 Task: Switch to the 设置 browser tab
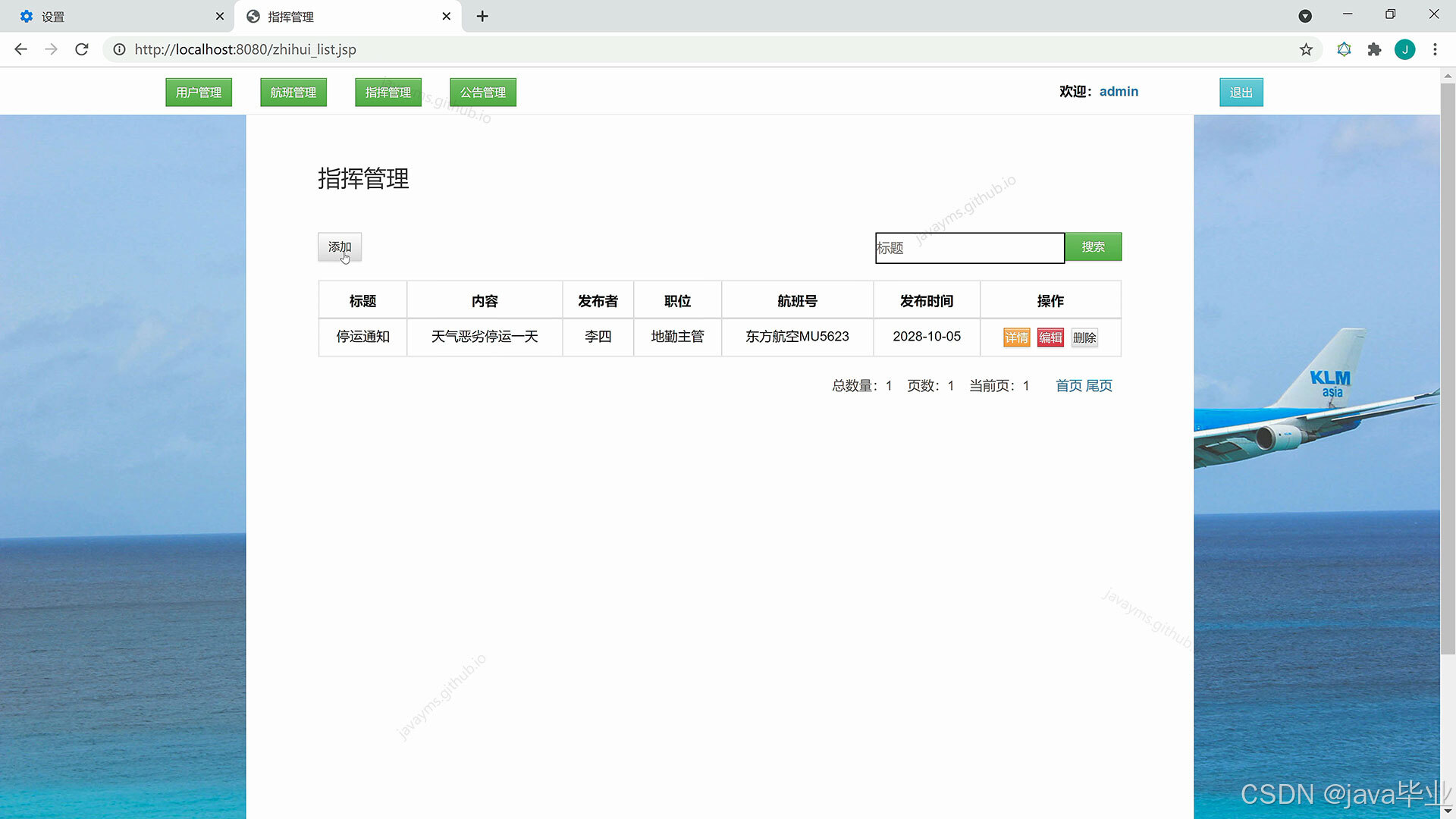pos(118,16)
